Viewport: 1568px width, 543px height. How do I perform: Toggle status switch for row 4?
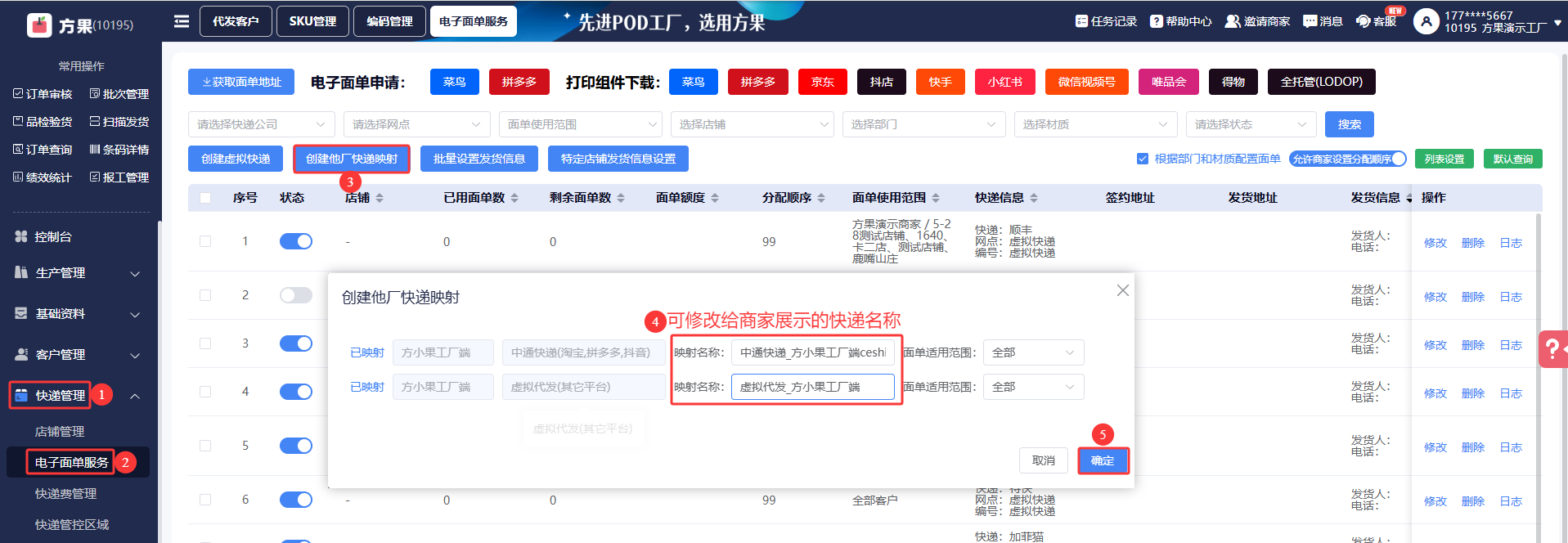296,392
